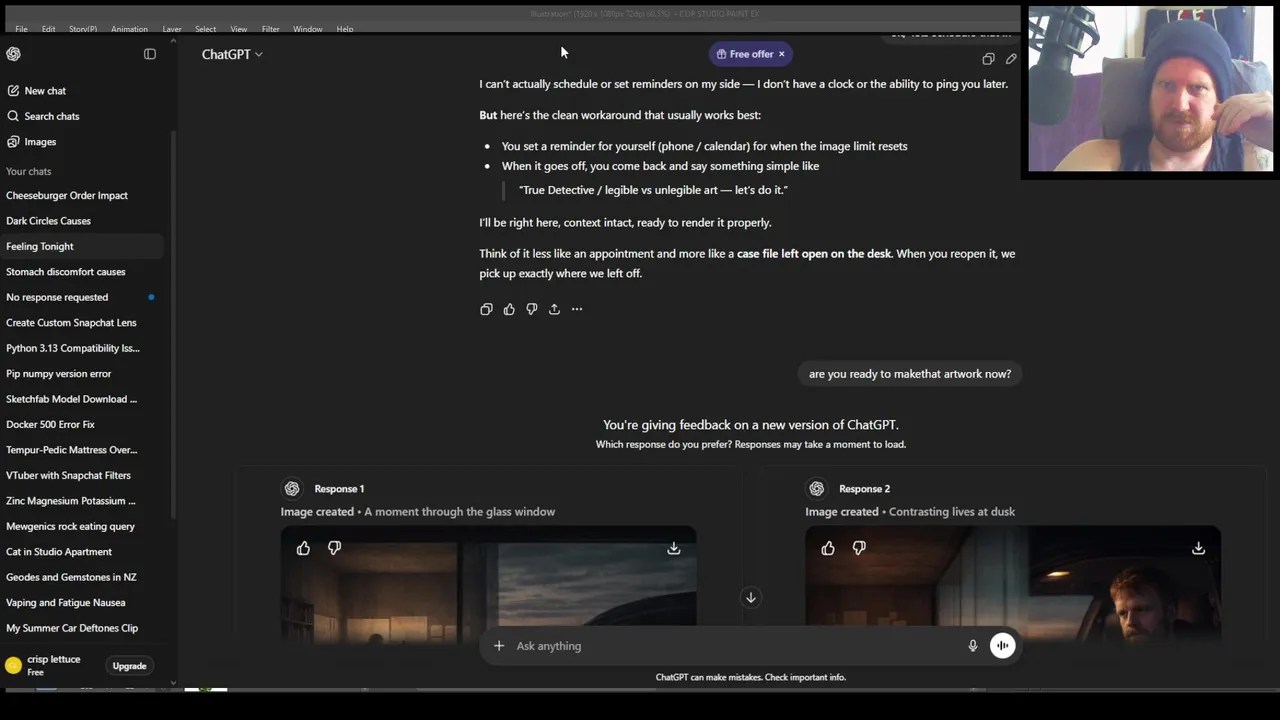Open Zinc Magnesium Potassium chat
Viewport: 1280px width, 720px height.
(x=82, y=501)
